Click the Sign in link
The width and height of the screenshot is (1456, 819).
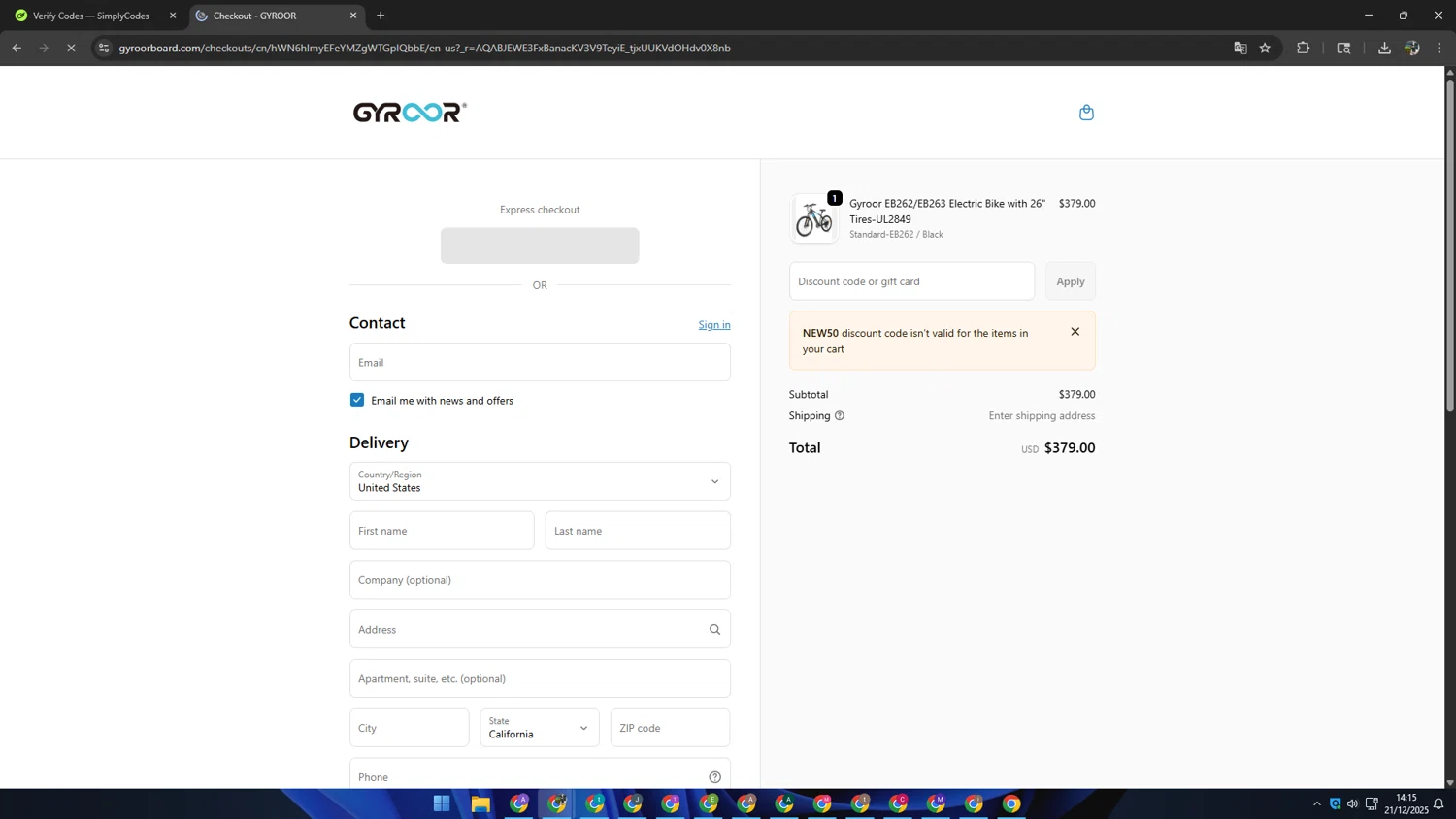pyautogui.click(x=714, y=325)
